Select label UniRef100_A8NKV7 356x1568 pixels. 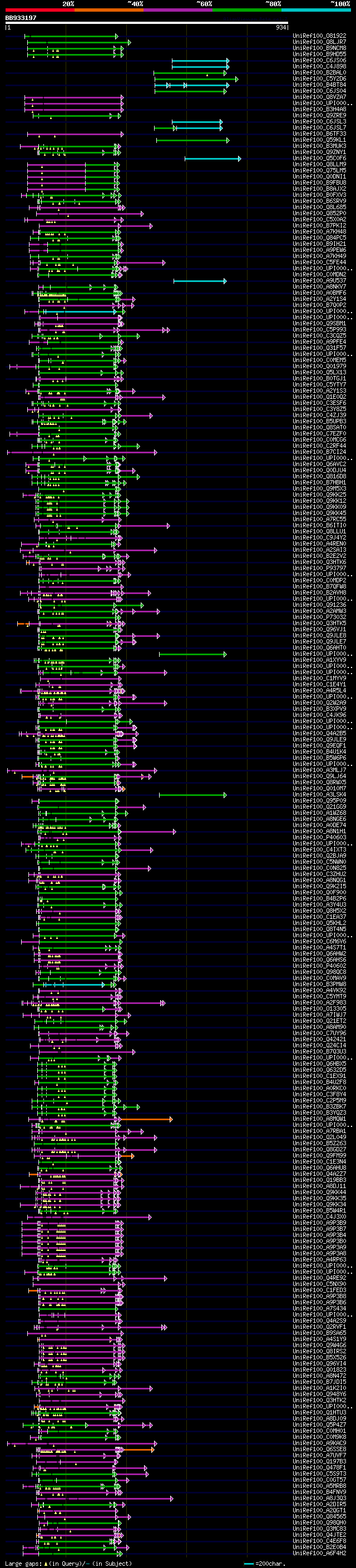click(319, 286)
